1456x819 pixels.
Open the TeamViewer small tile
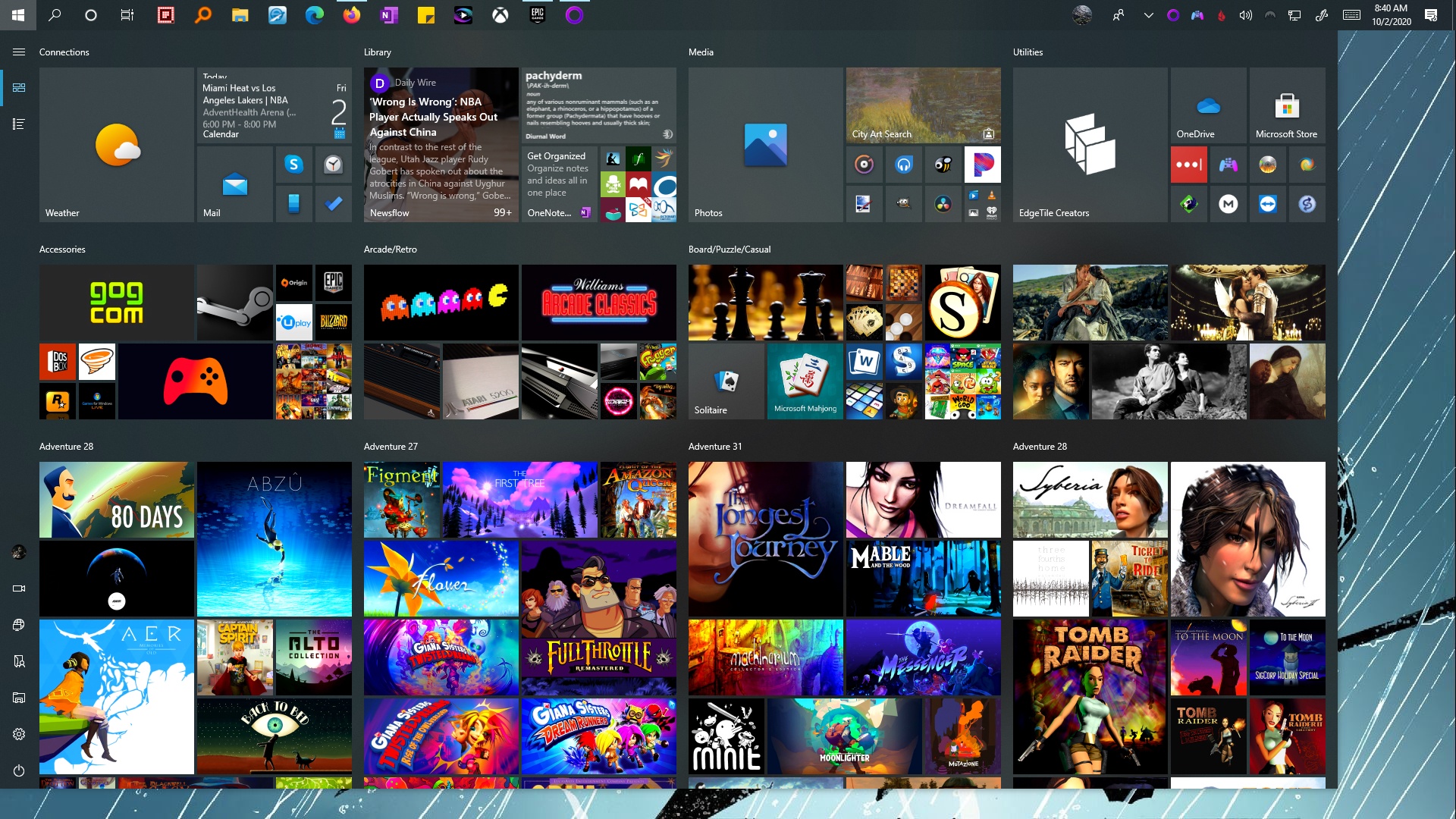point(1267,204)
